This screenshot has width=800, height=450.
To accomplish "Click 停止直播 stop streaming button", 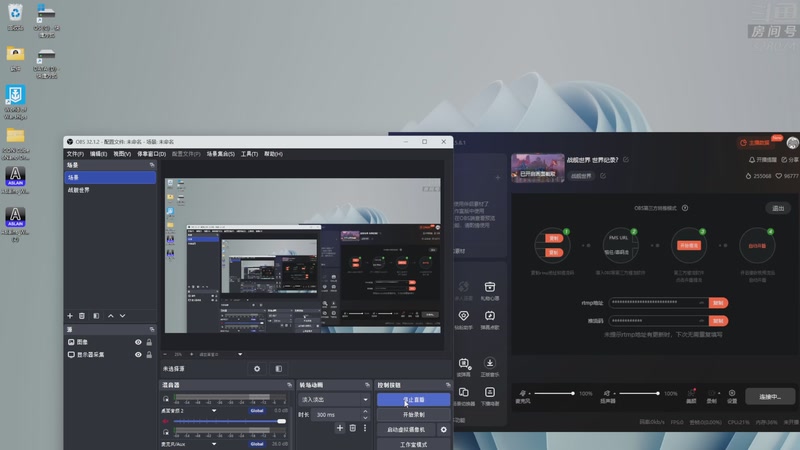I will (413, 399).
